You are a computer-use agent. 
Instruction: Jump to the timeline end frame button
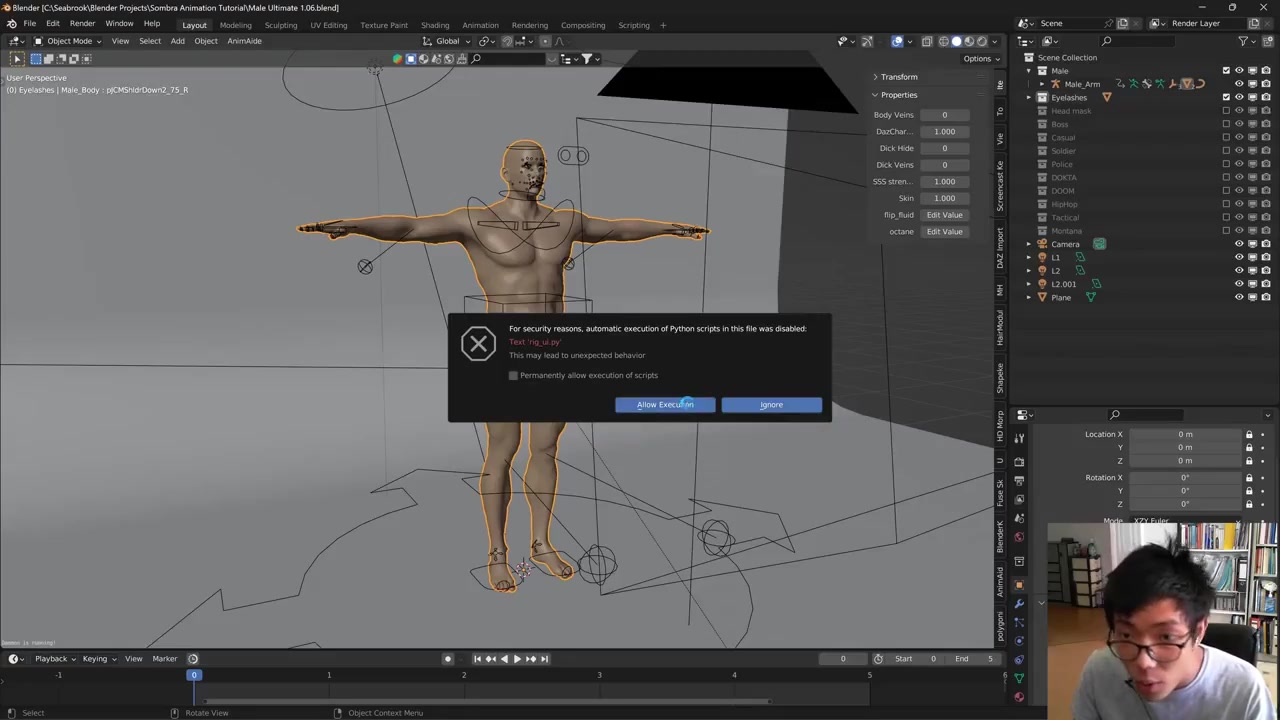click(544, 659)
